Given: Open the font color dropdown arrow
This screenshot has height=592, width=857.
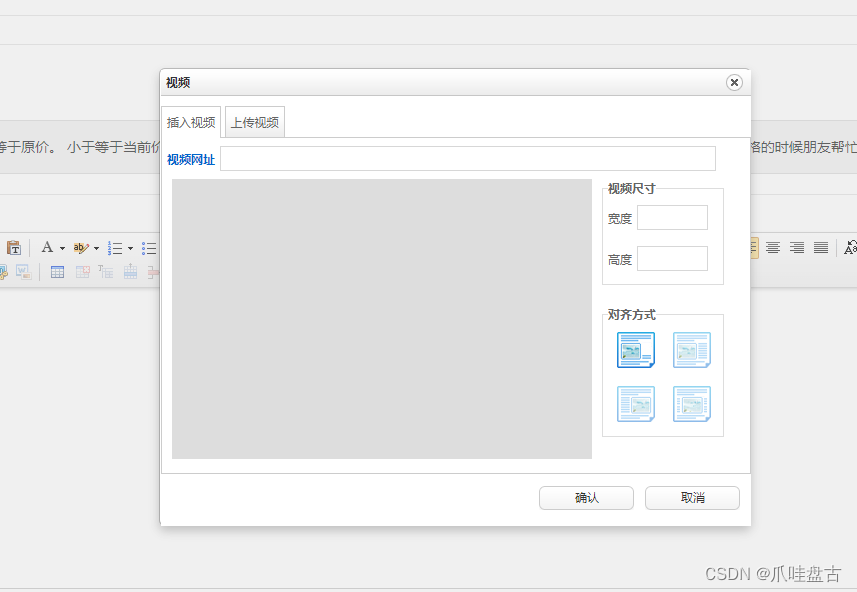Looking at the screenshot, I should (x=62, y=248).
